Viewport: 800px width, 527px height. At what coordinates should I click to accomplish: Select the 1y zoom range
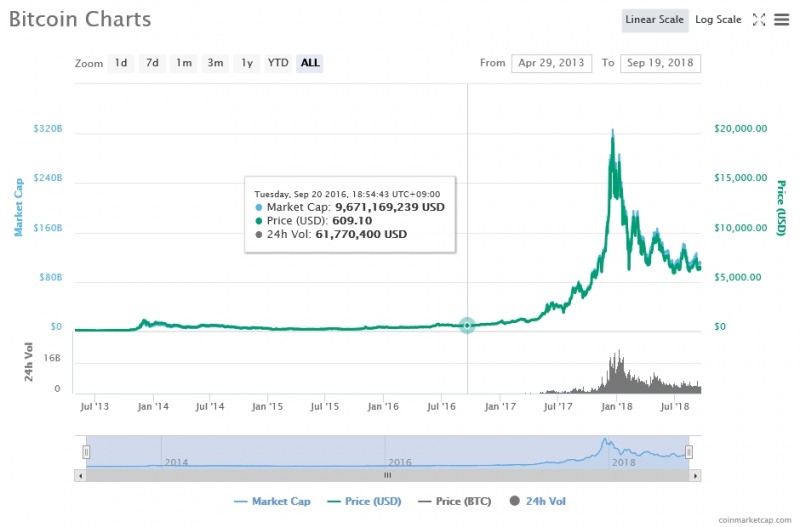point(246,63)
